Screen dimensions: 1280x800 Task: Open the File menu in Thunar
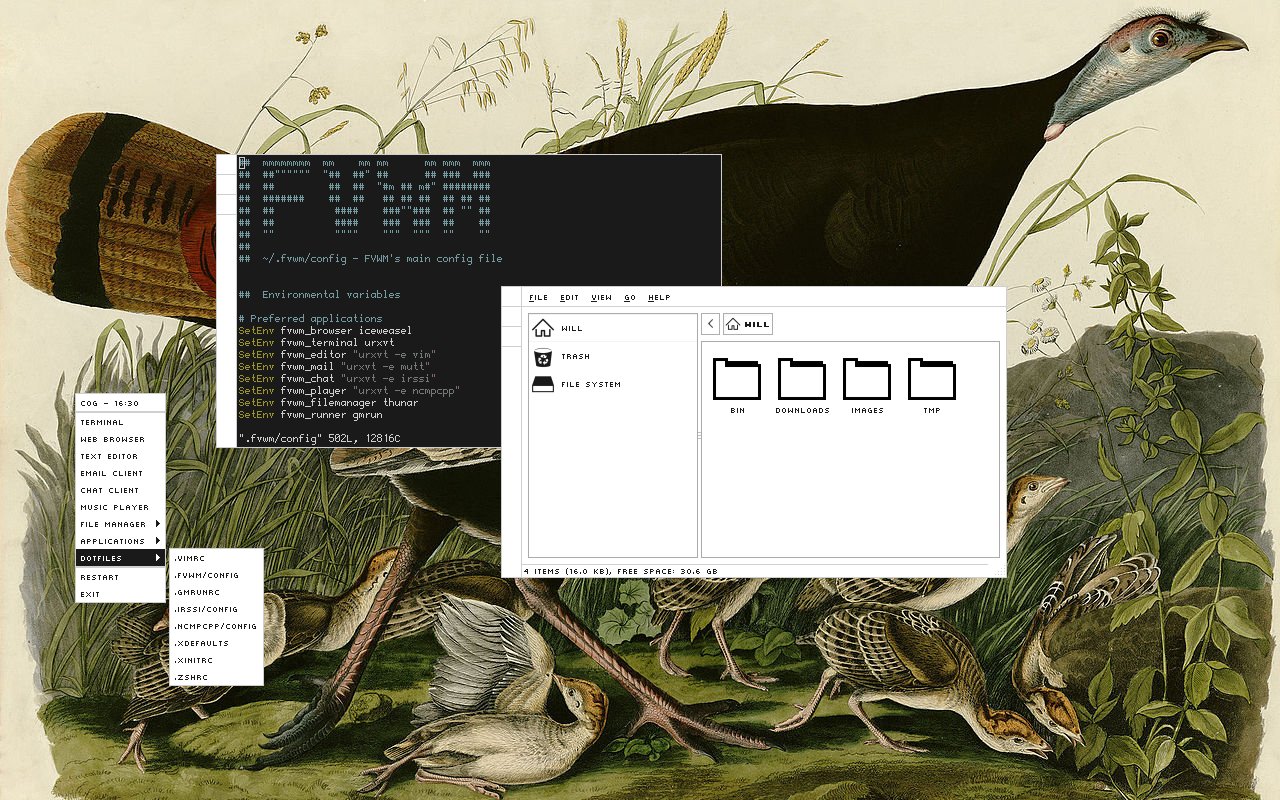click(538, 297)
